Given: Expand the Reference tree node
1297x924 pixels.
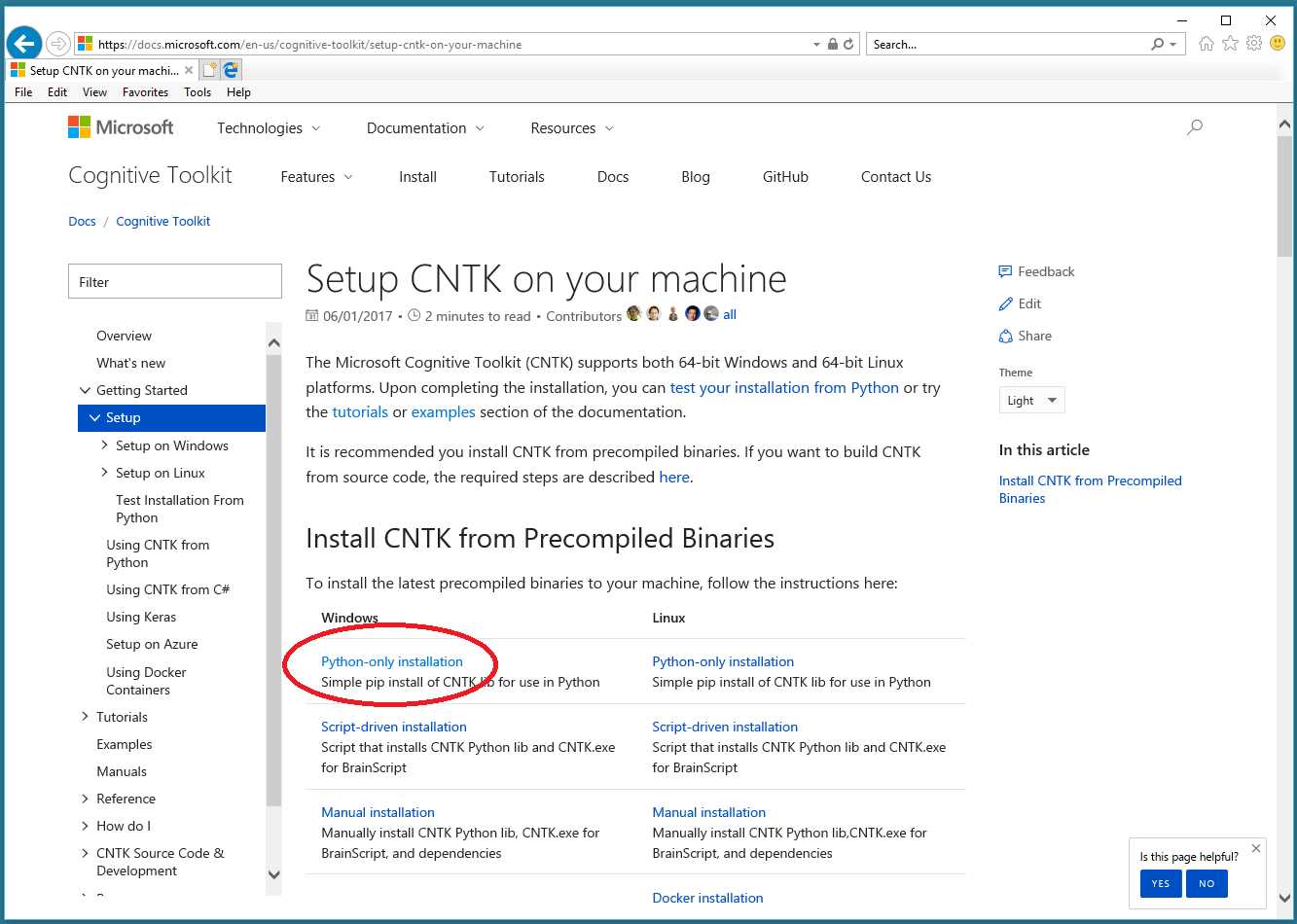Looking at the screenshot, I should pyautogui.click(x=85, y=799).
